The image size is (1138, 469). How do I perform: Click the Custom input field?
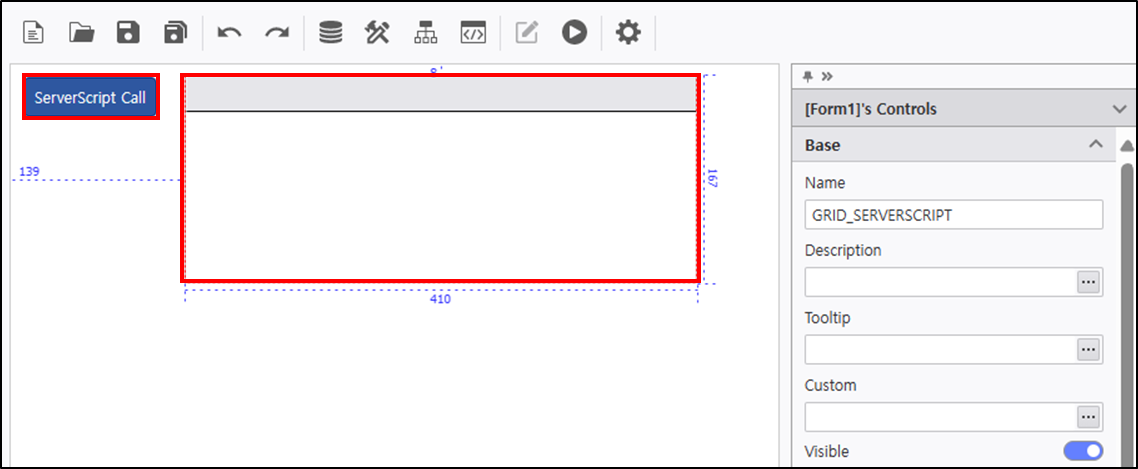pyautogui.click(x=940, y=417)
